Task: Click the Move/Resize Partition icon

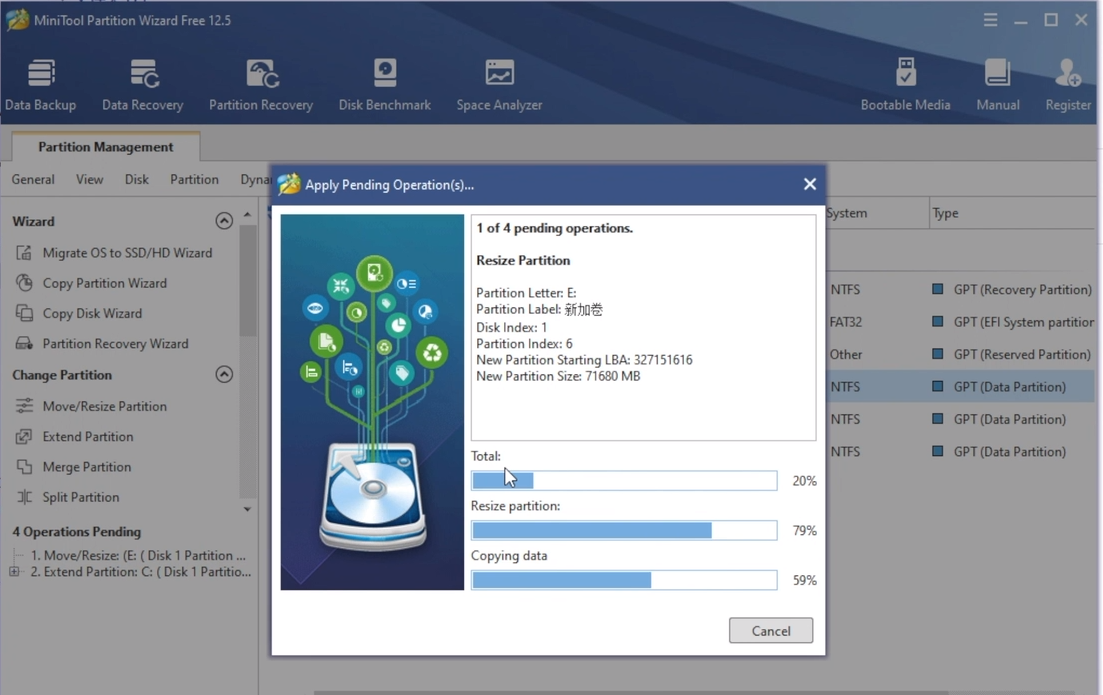Action: point(24,406)
